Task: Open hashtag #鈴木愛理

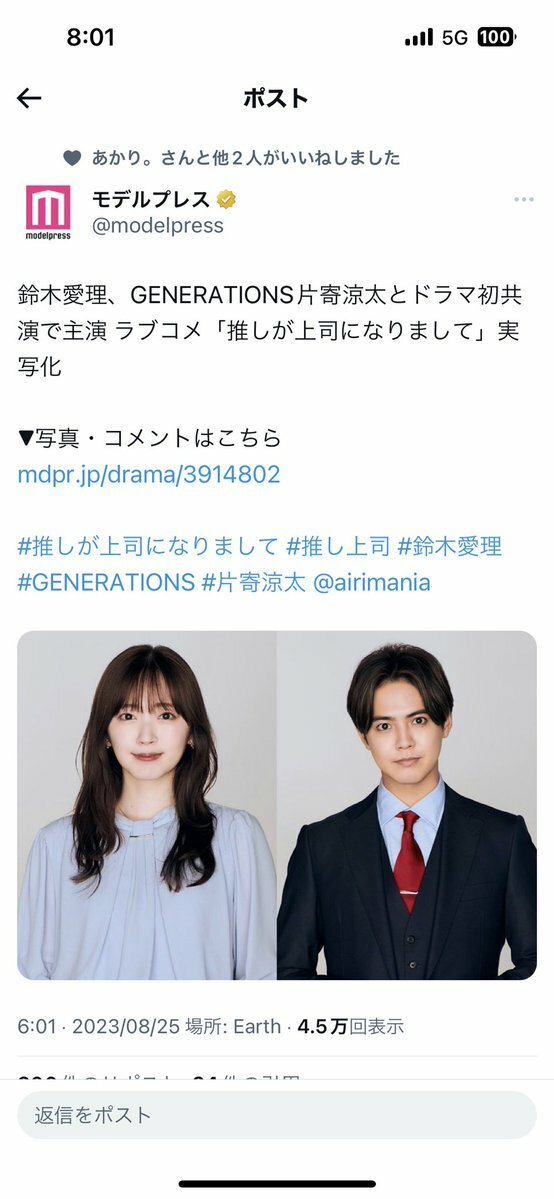Action: point(450,547)
